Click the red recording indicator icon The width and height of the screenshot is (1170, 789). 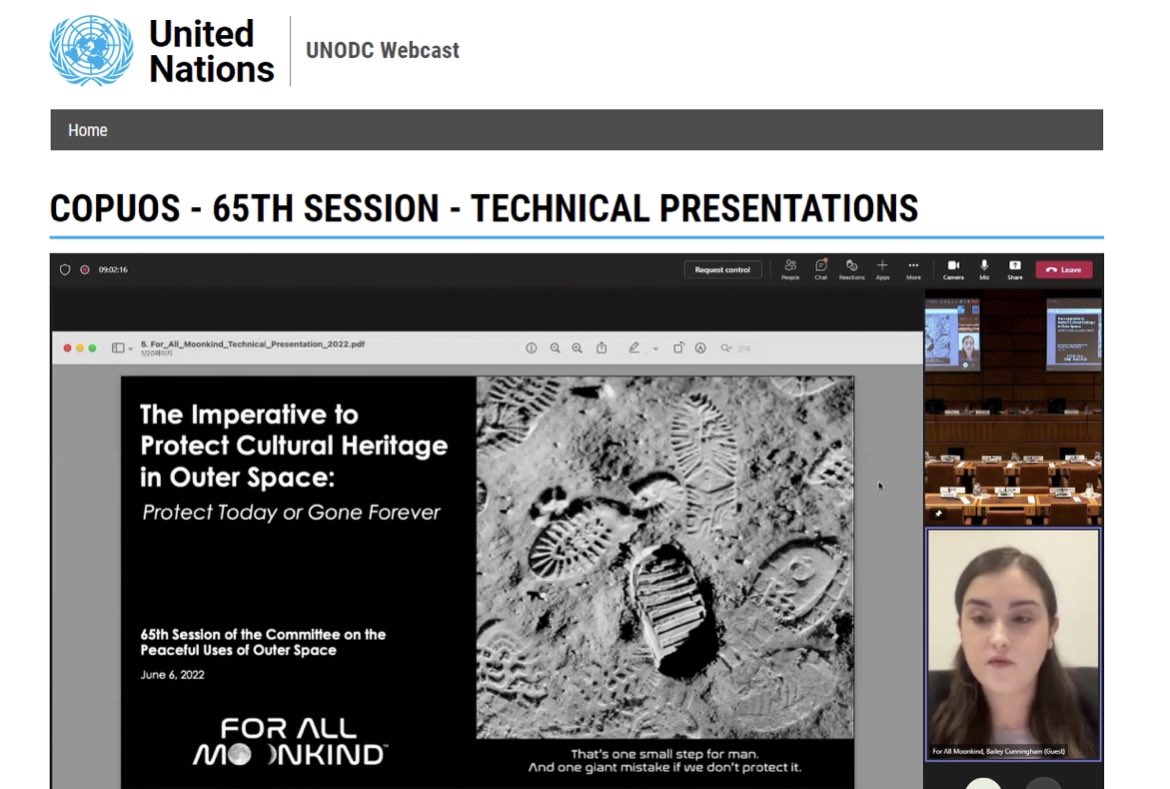pos(85,269)
